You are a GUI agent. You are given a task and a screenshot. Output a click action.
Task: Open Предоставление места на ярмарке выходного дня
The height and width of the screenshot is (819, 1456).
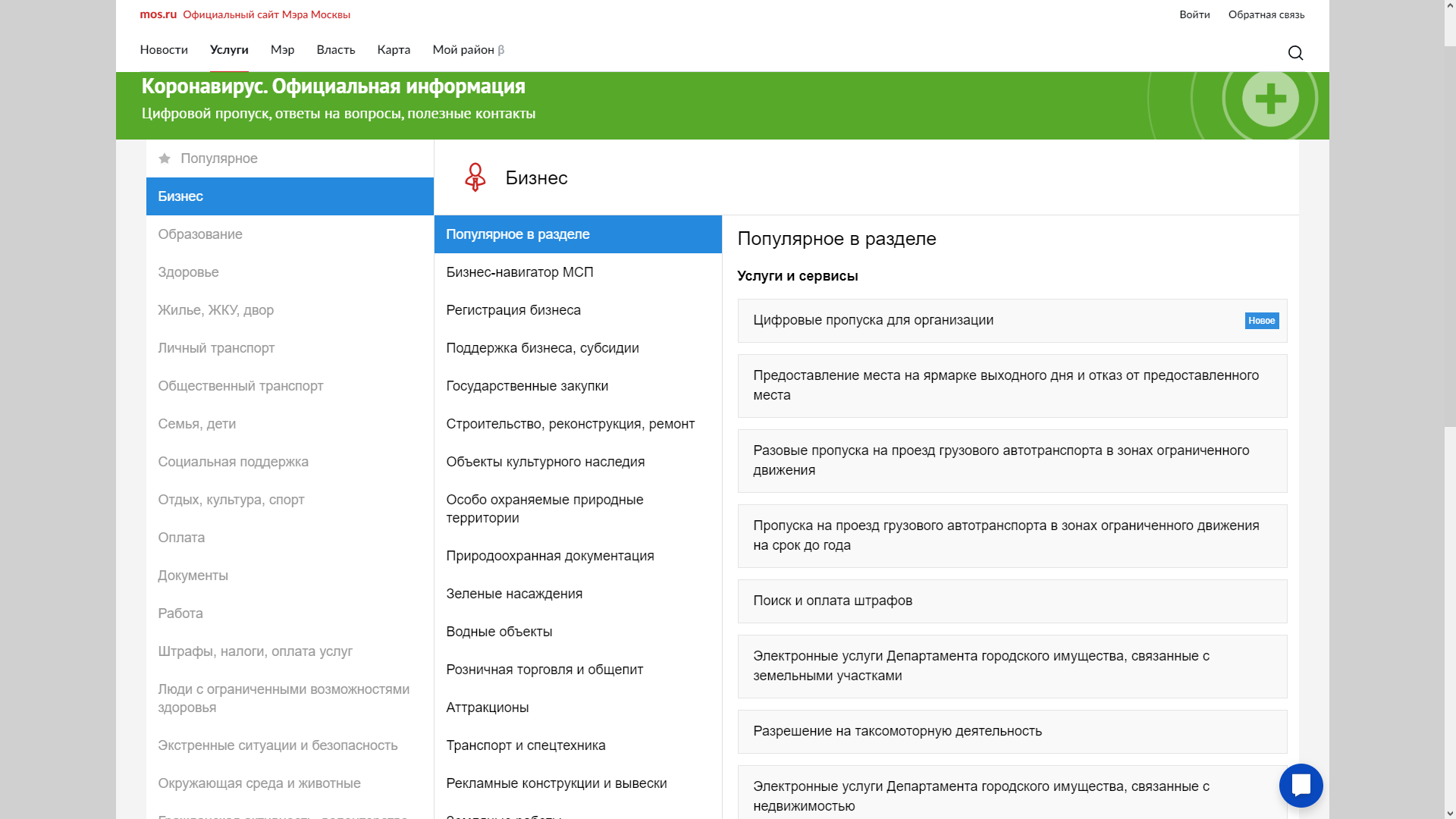coord(1012,386)
